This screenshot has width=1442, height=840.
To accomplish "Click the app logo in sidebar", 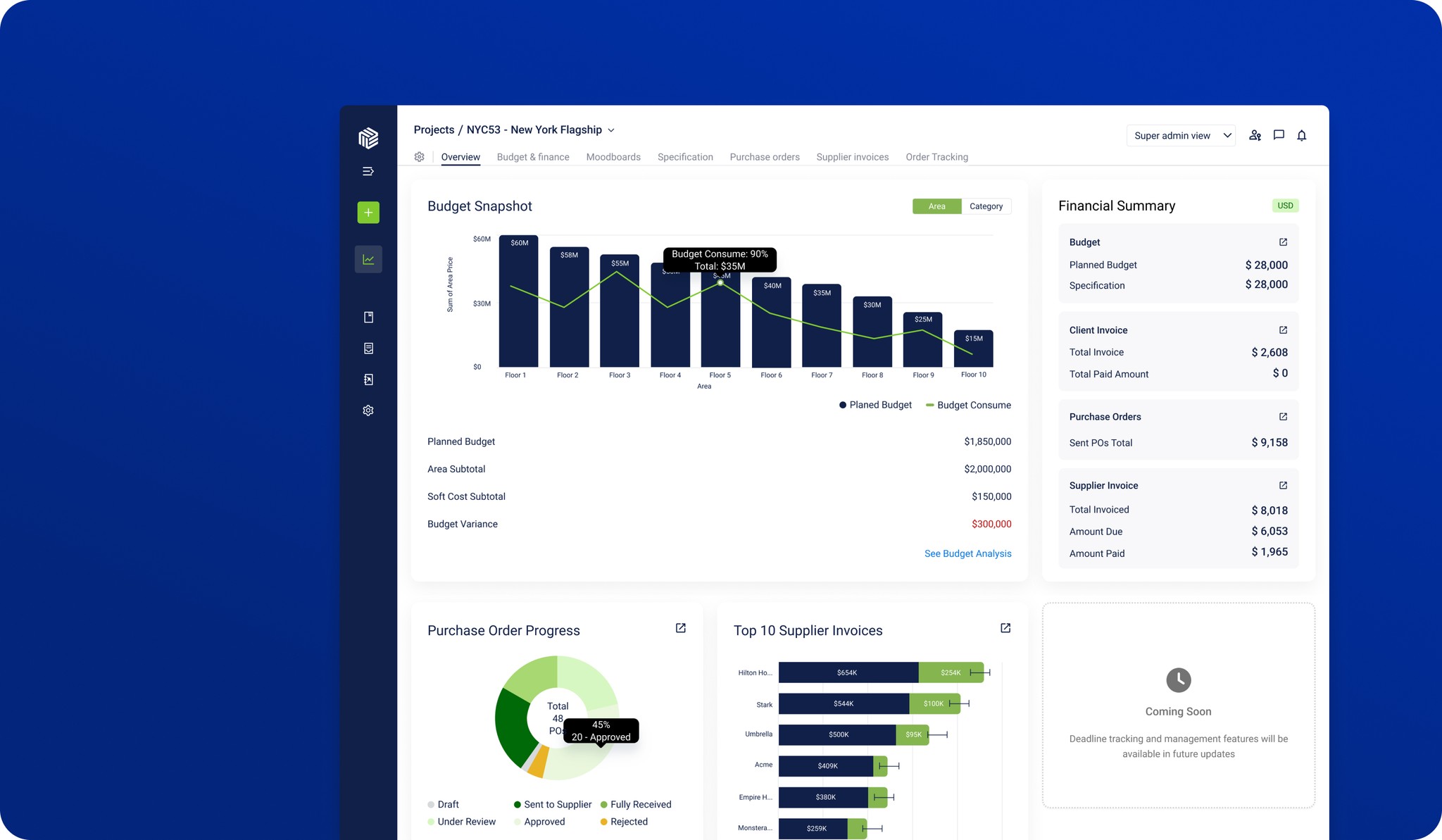I will 368,138.
